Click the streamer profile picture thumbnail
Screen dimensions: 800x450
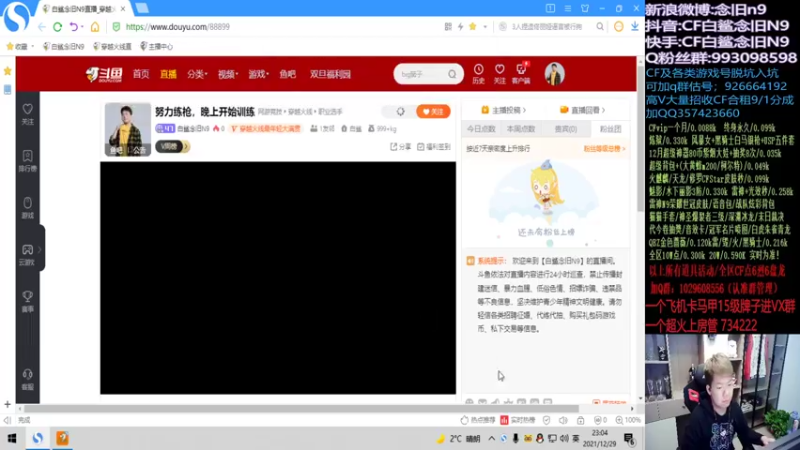(x=128, y=129)
